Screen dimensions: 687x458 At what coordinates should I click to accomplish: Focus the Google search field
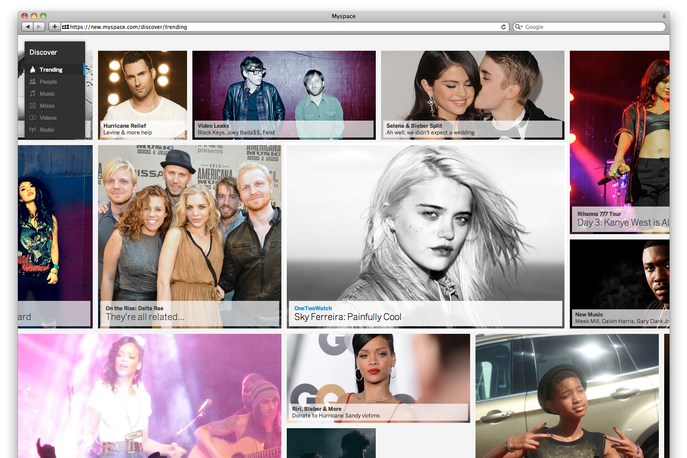[x=590, y=27]
